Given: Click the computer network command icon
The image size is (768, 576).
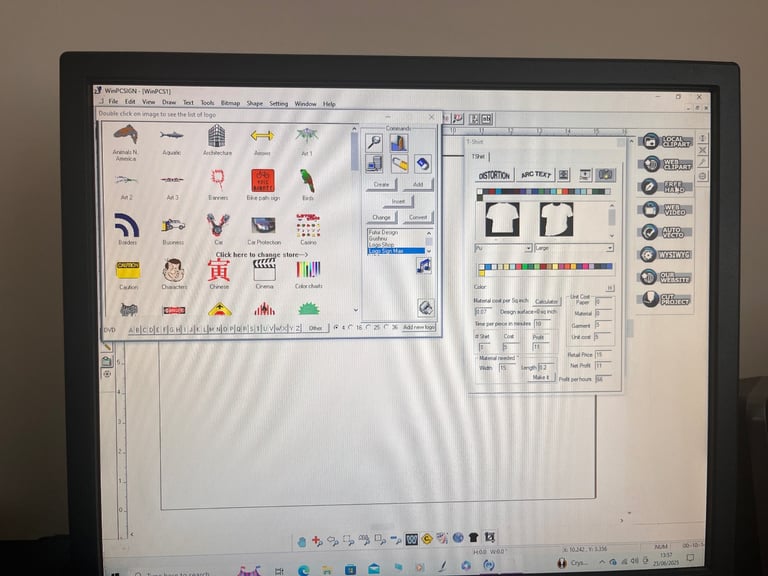Looking at the screenshot, I should pos(374,164).
